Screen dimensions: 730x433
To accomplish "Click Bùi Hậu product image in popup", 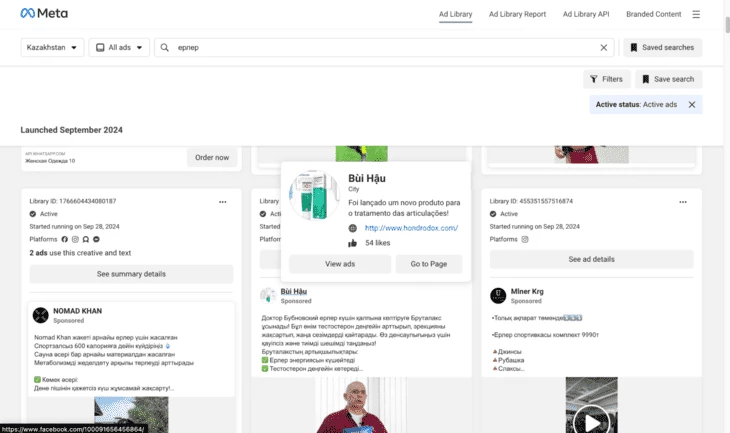I will click(x=314, y=195).
